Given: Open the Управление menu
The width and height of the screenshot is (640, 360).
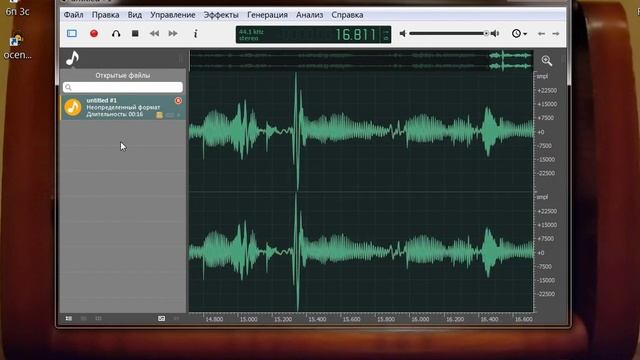Looking at the screenshot, I should point(173,15).
